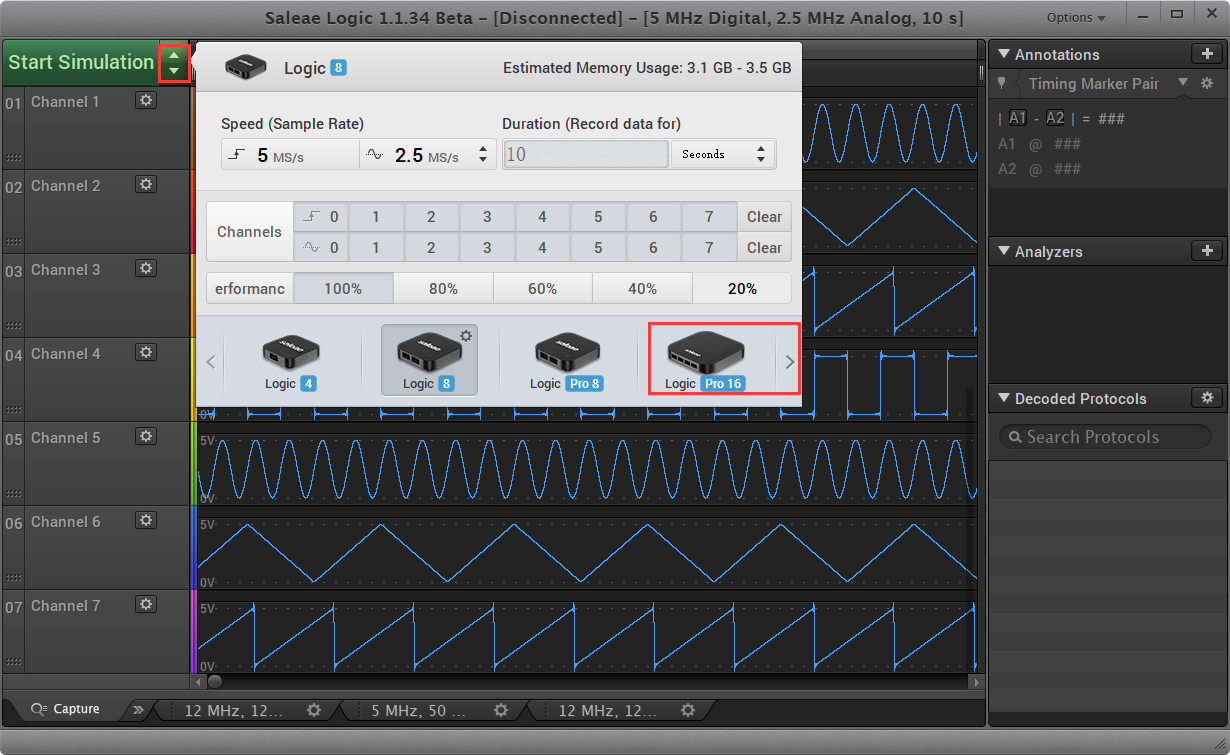Click the Start Simulation button
The image size is (1230, 755).
[81, 62]
